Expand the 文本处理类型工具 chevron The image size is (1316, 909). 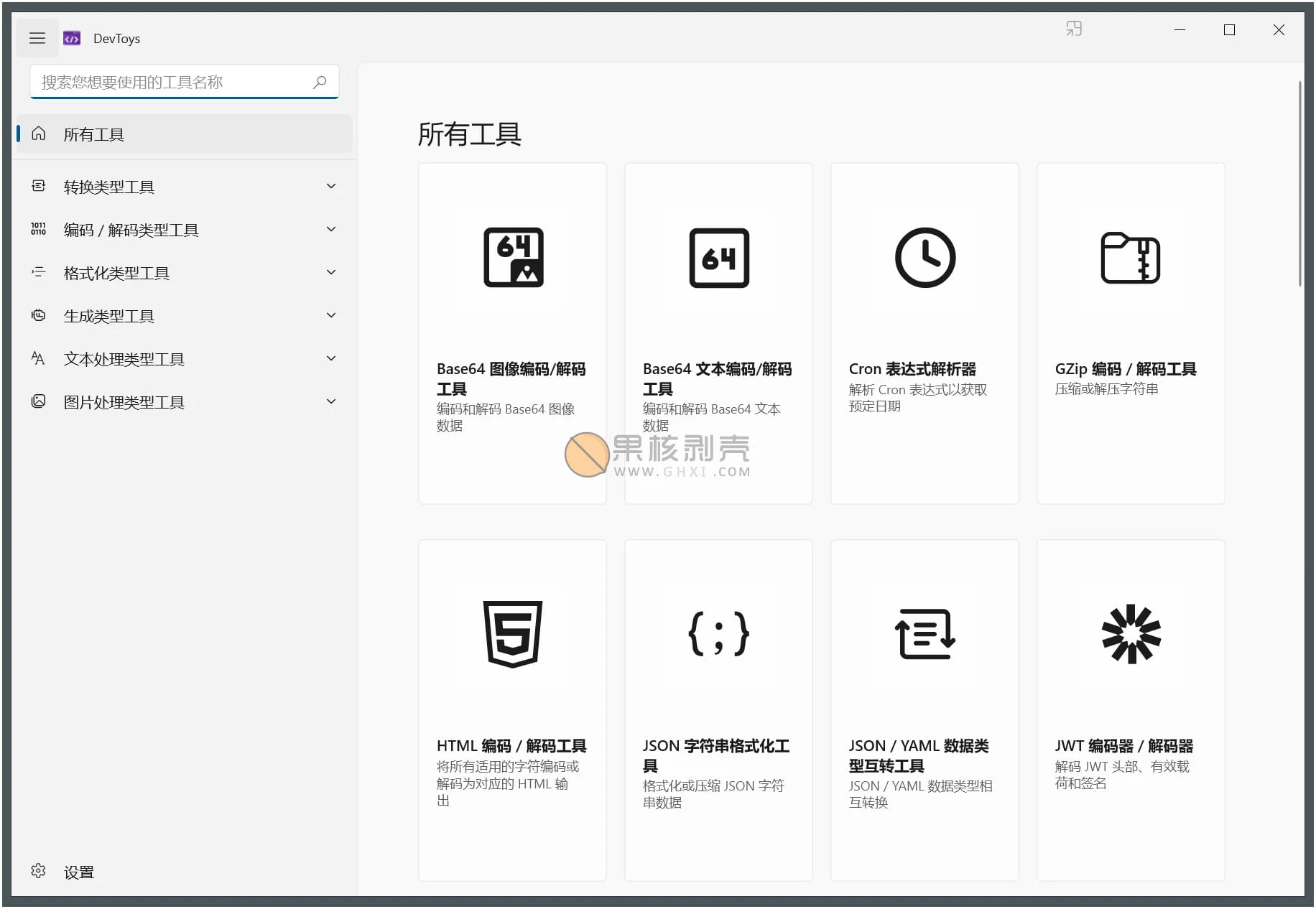331,358
